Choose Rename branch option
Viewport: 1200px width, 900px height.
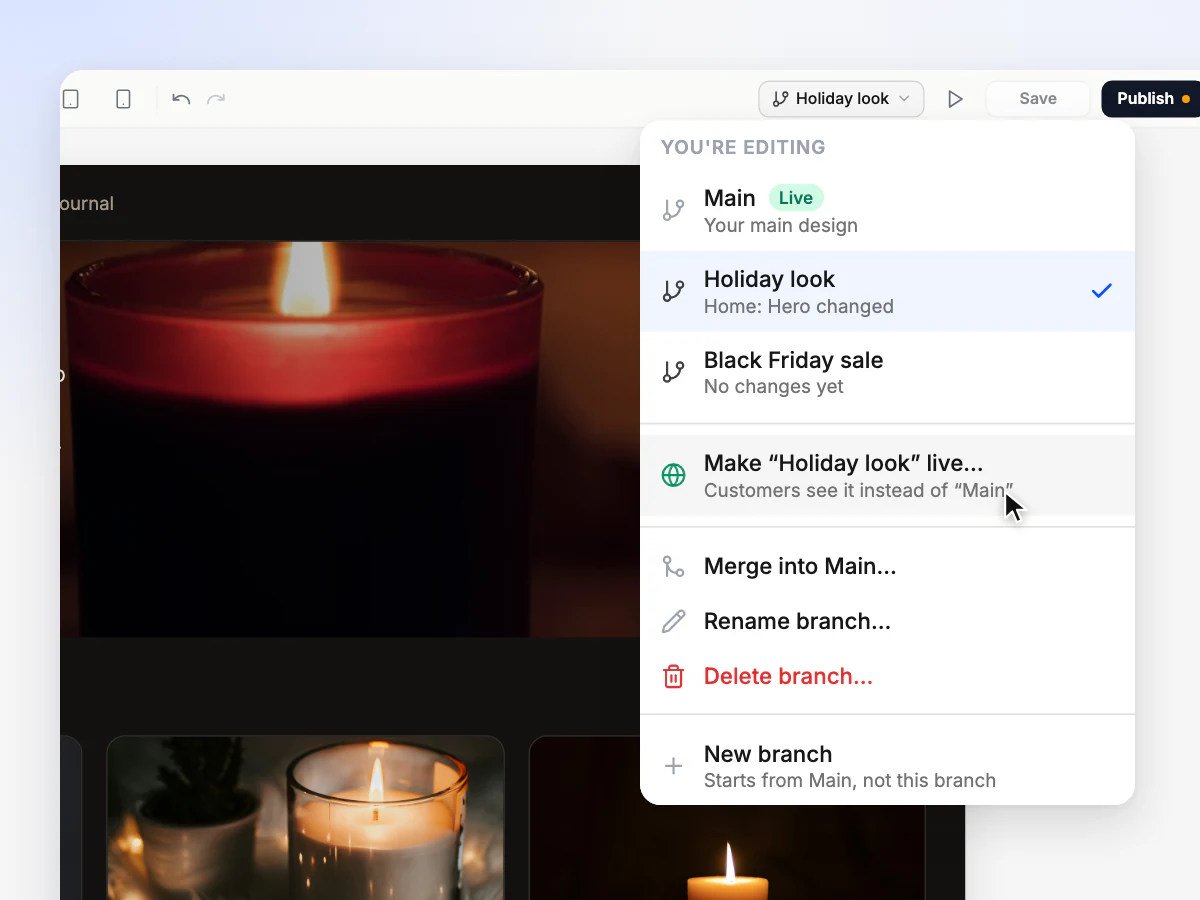[x=887, y=622]
